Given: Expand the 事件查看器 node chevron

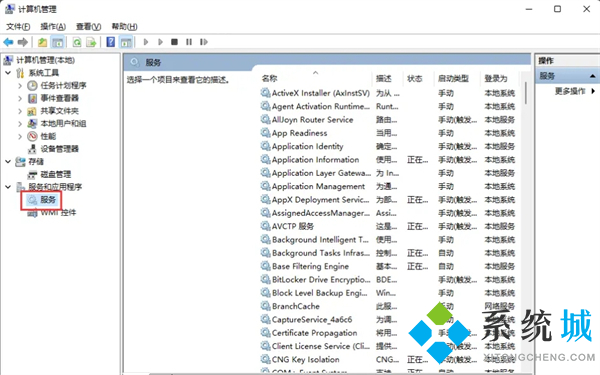Looking at the screenshot, I should 20,98.
